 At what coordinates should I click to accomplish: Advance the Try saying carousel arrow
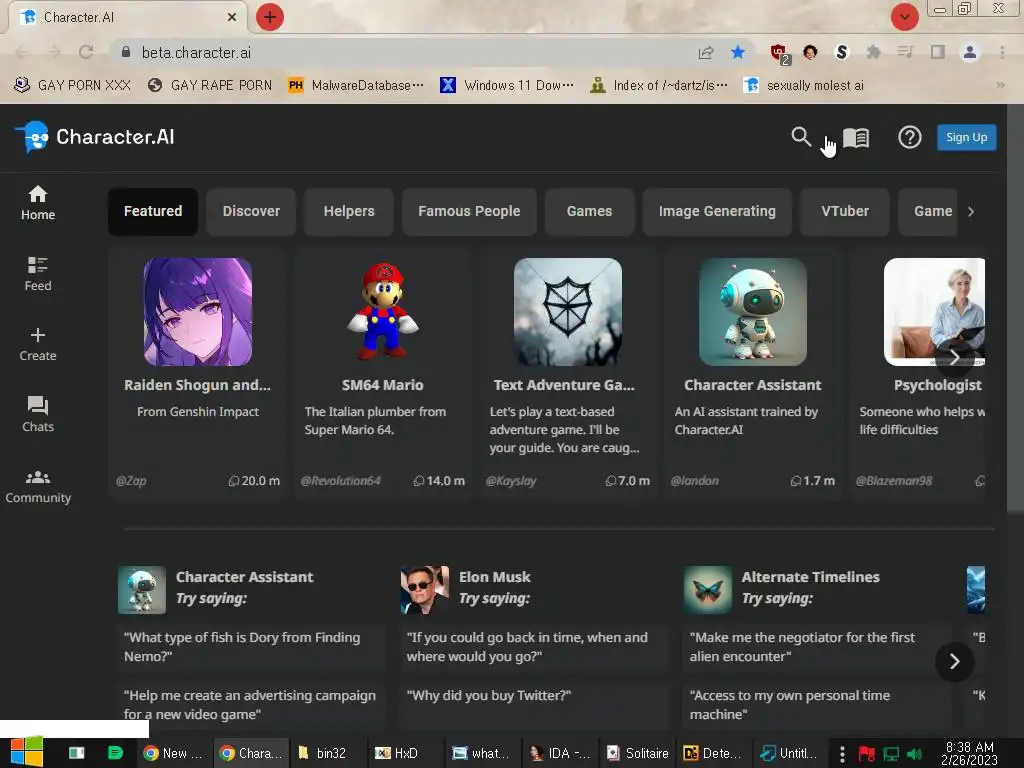click(x=954, y=662)
